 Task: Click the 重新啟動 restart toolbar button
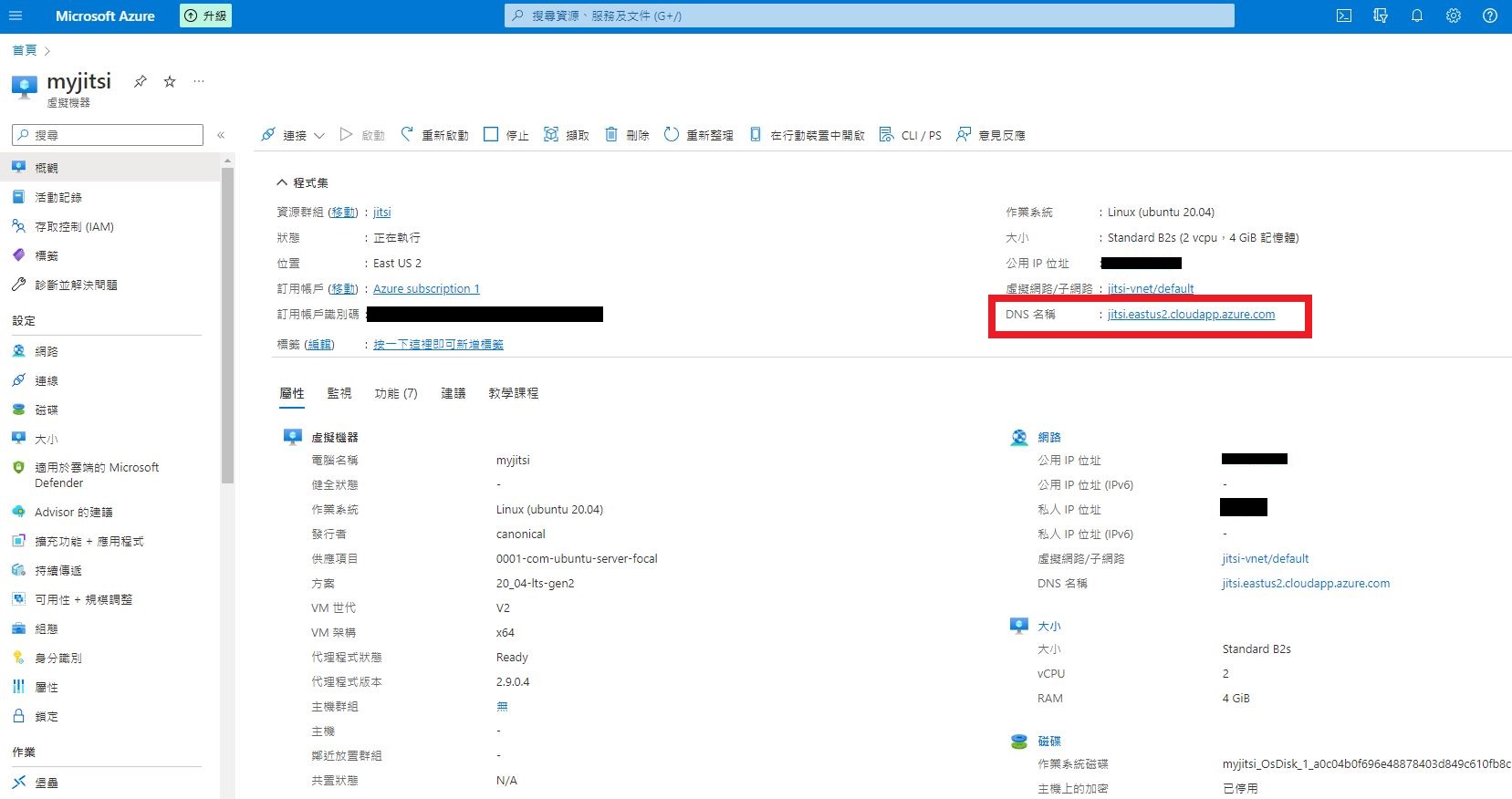435,135
